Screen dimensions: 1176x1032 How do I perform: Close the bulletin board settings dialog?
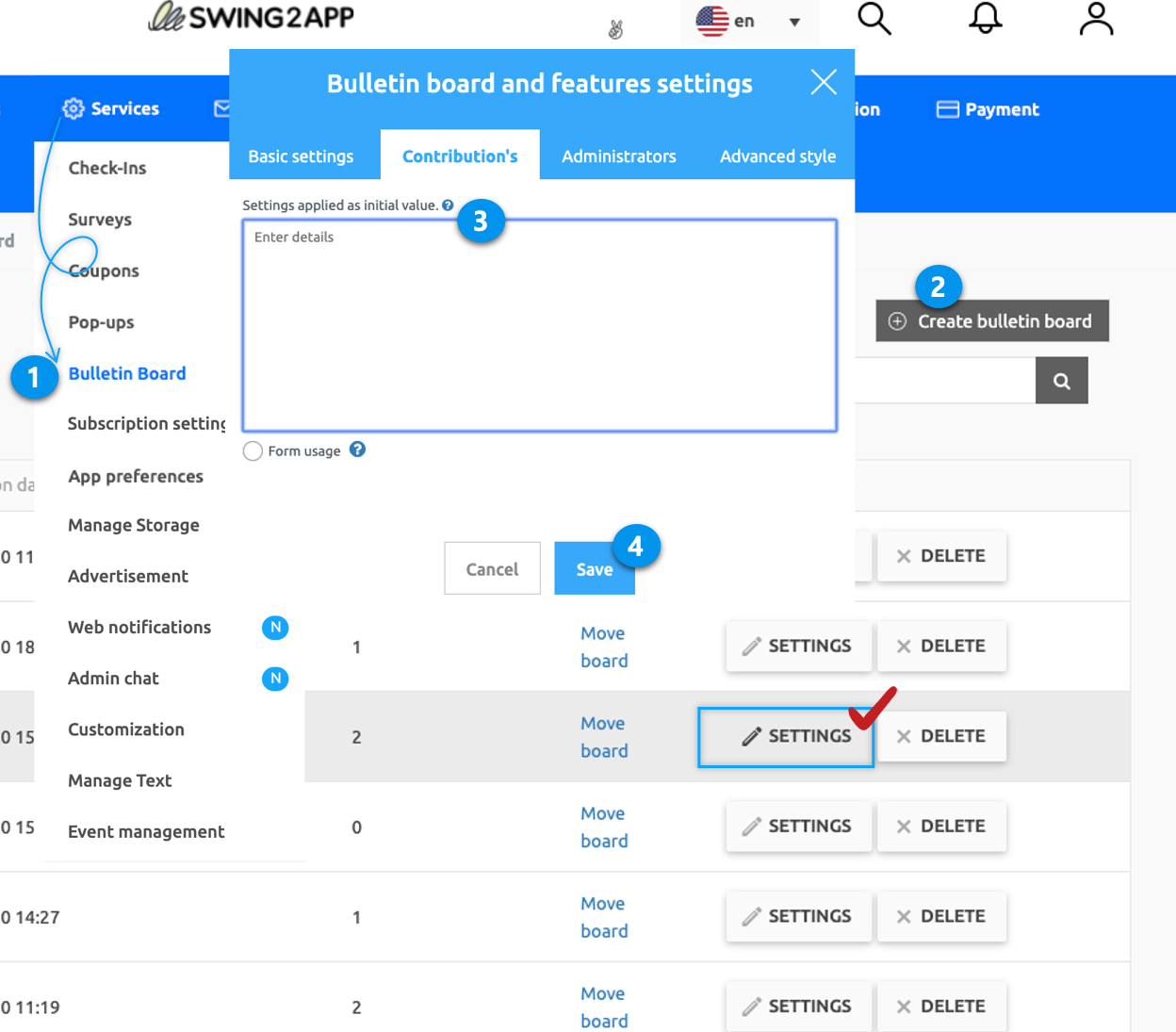(x=824, y=83)
